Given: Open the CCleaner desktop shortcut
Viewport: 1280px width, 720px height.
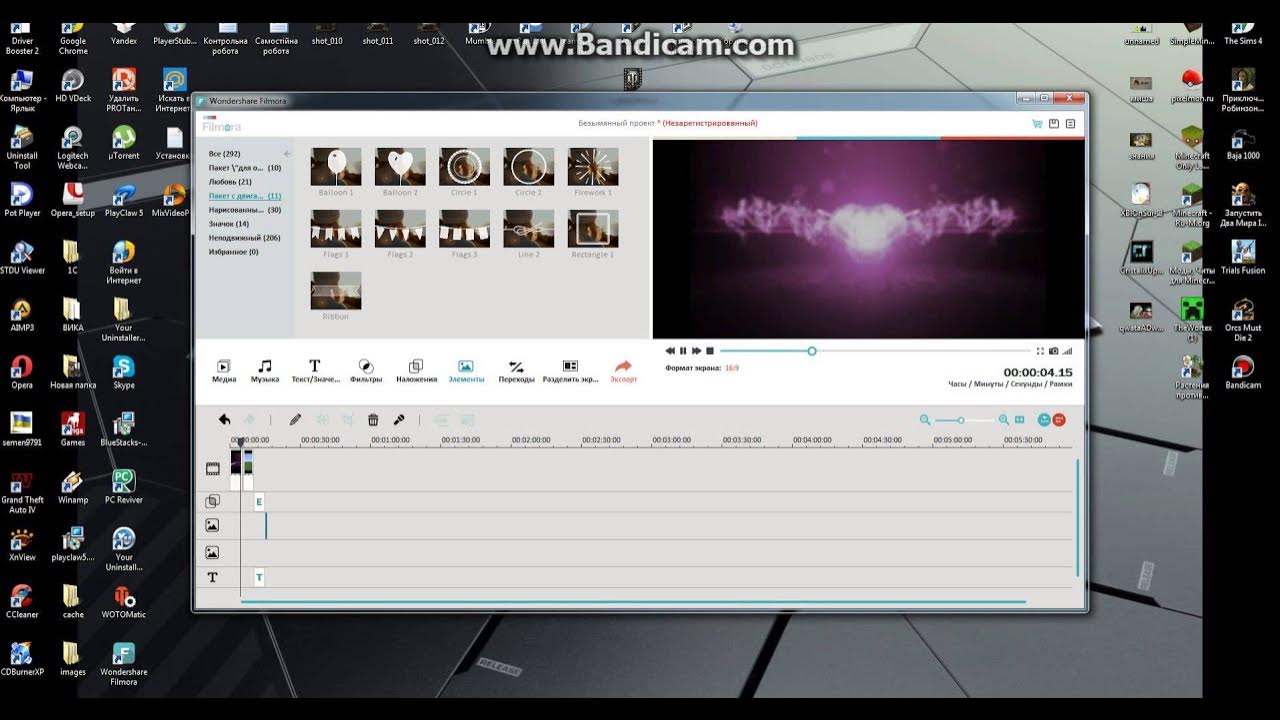Looking at the screenshot, I should point(22,602).
